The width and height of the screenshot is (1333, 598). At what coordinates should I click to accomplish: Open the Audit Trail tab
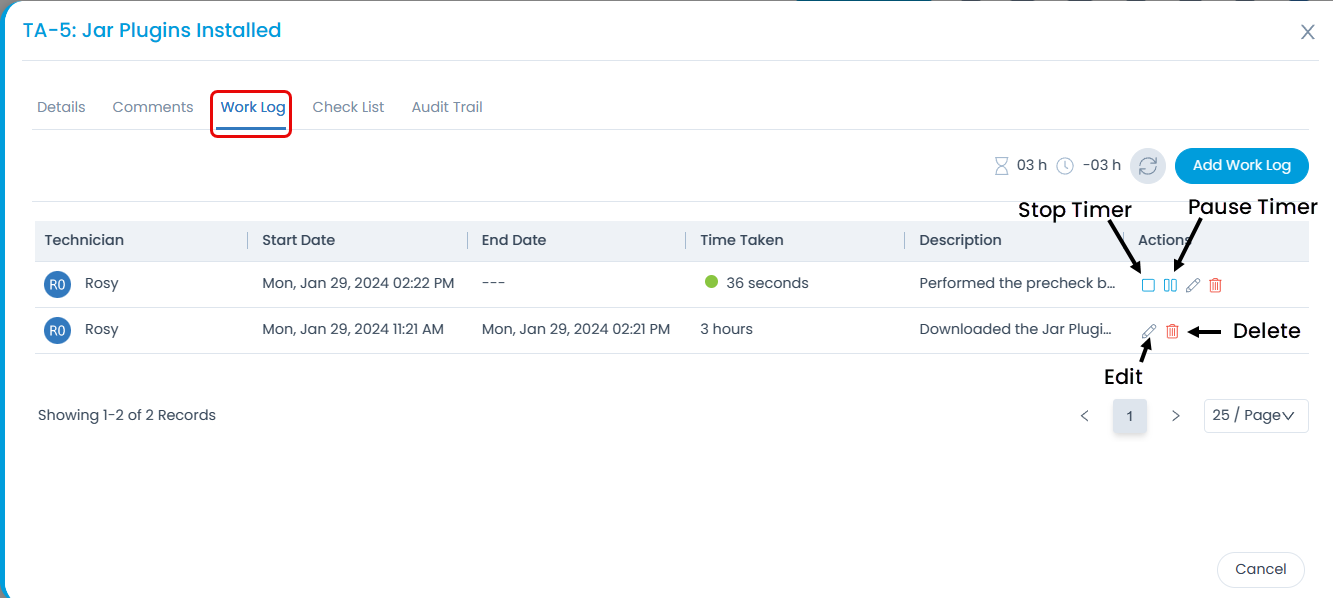coord(447,107)
